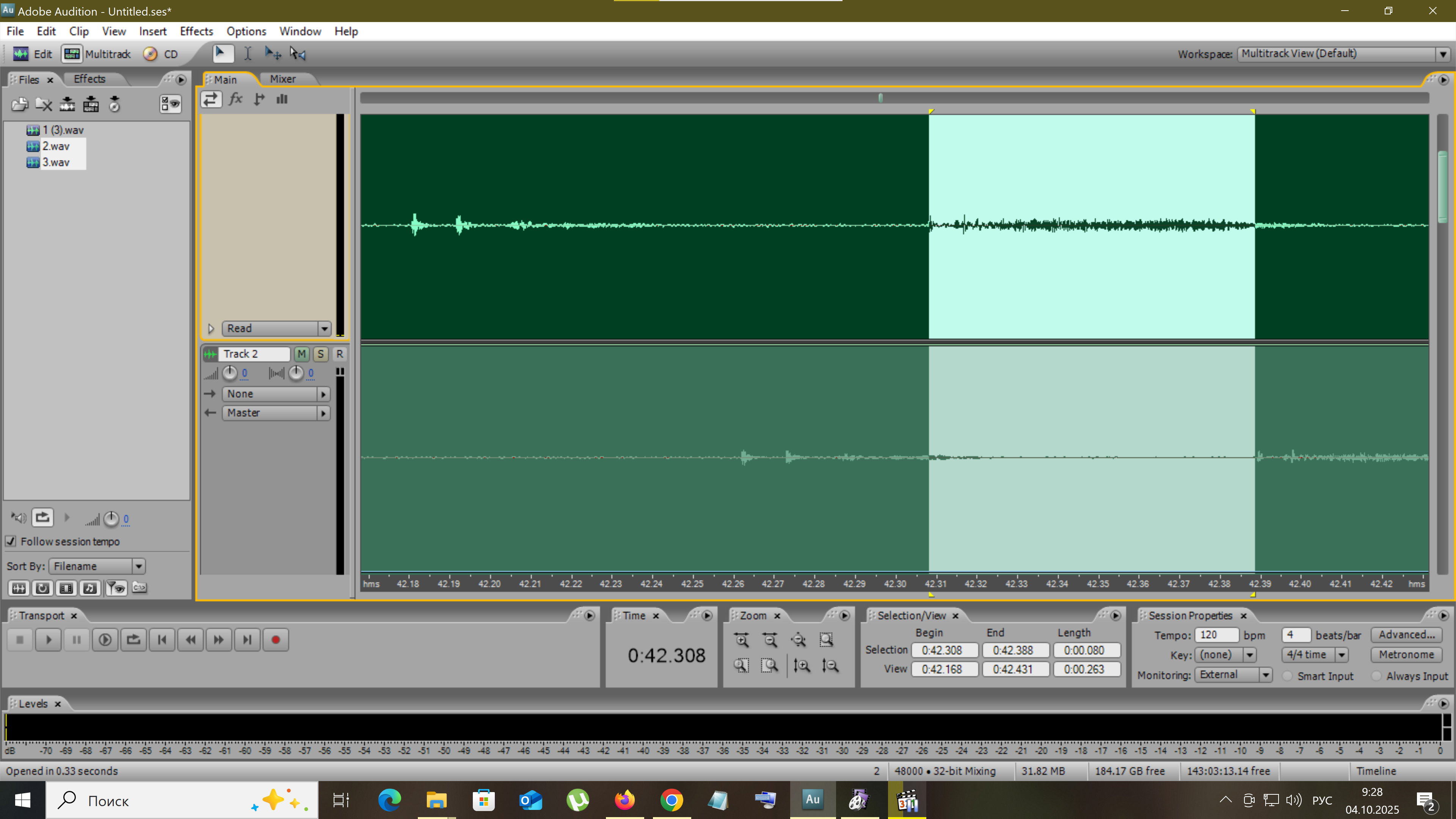Open the FX view icon
Screen dimensions: 1456x819
236,99
